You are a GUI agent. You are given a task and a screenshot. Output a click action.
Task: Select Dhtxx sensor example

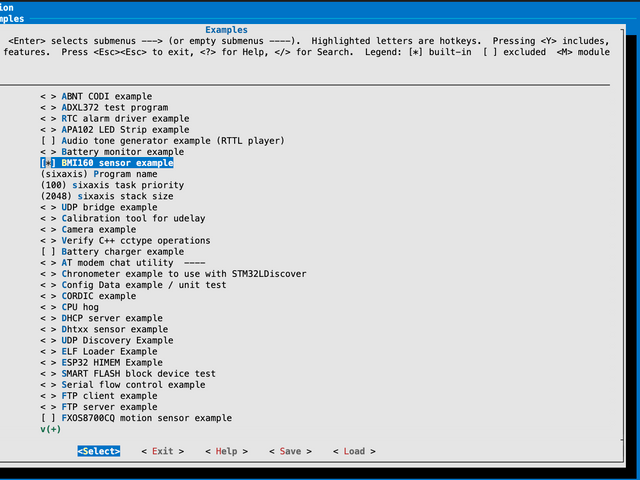[x=104, y=329]
